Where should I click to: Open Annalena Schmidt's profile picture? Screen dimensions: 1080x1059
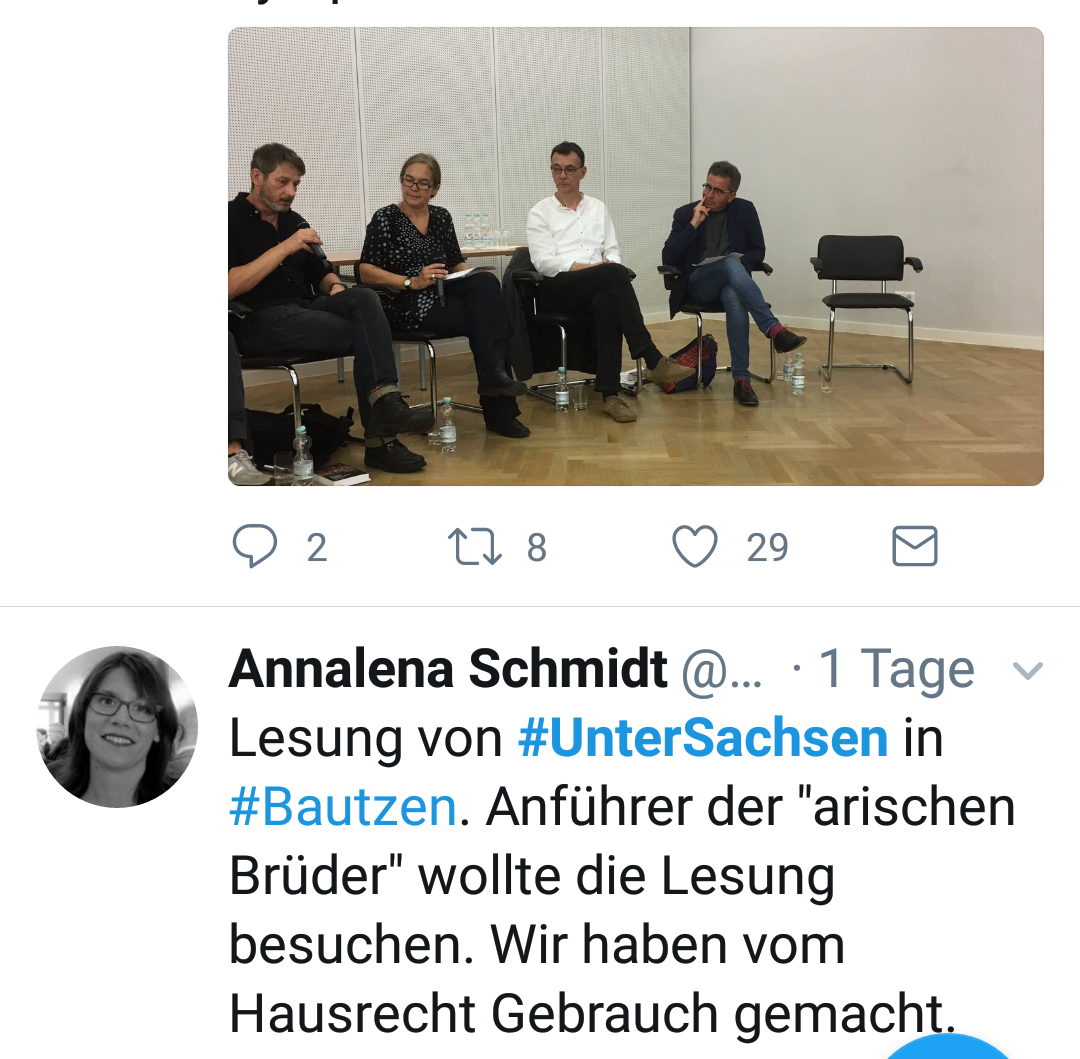pyautogui.click(x=117, y=726)
